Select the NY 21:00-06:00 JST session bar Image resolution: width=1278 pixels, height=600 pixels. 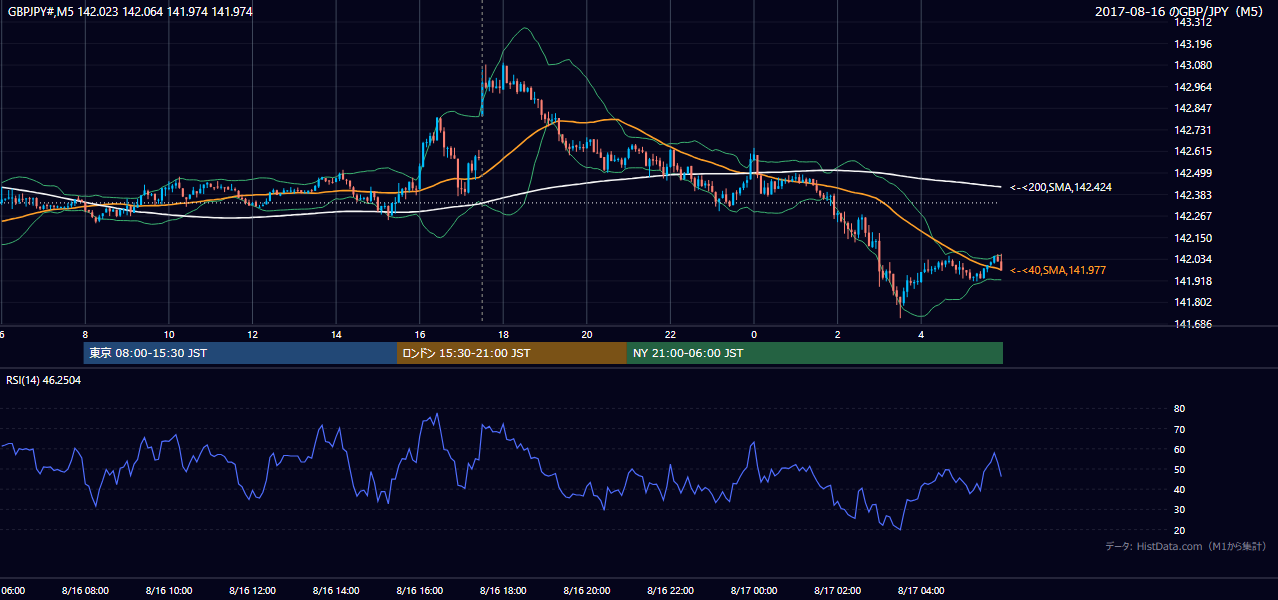pos(815,353)
